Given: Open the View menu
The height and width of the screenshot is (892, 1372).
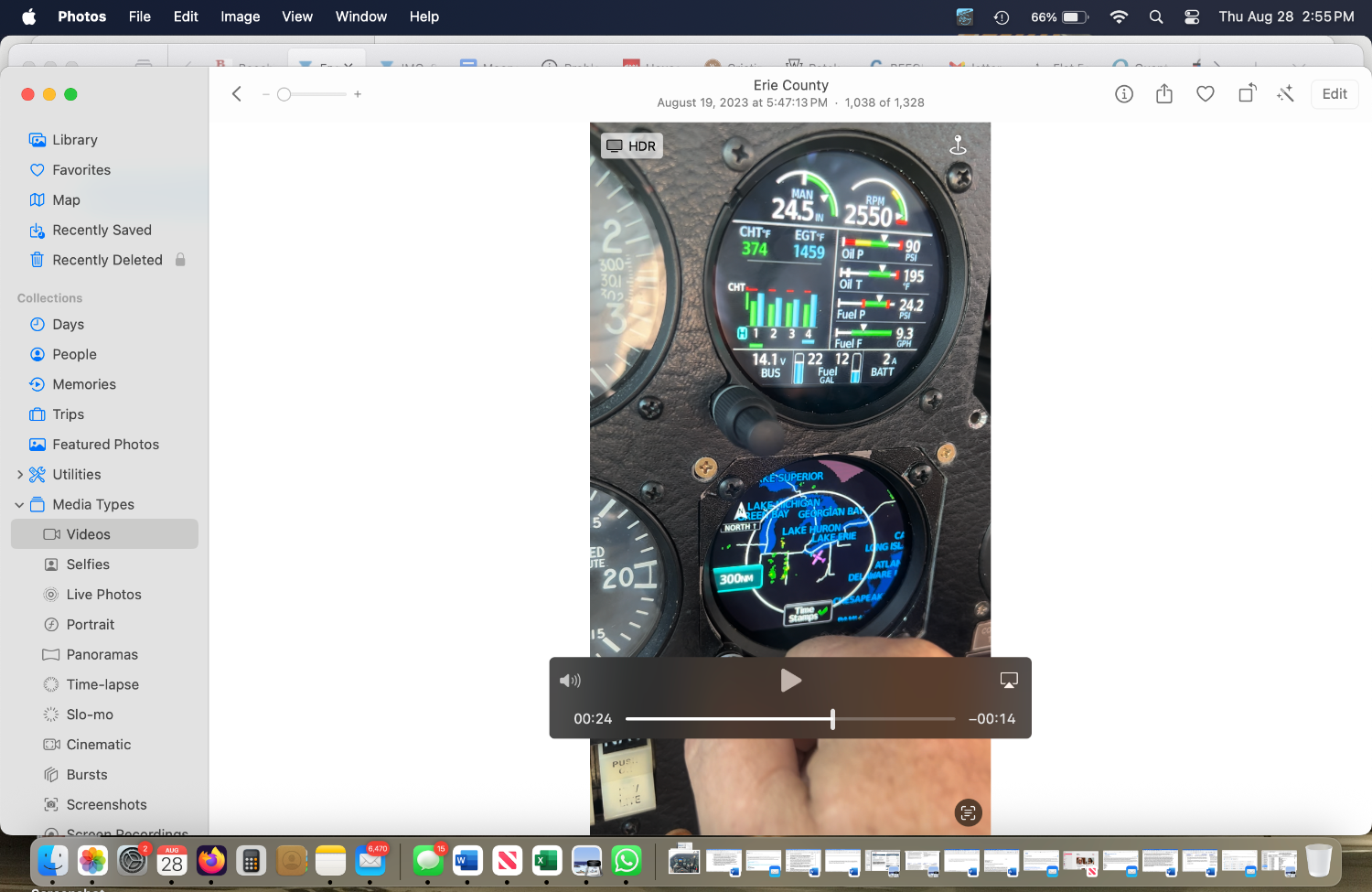Looking at the screenshot, I should coord(297,16).
